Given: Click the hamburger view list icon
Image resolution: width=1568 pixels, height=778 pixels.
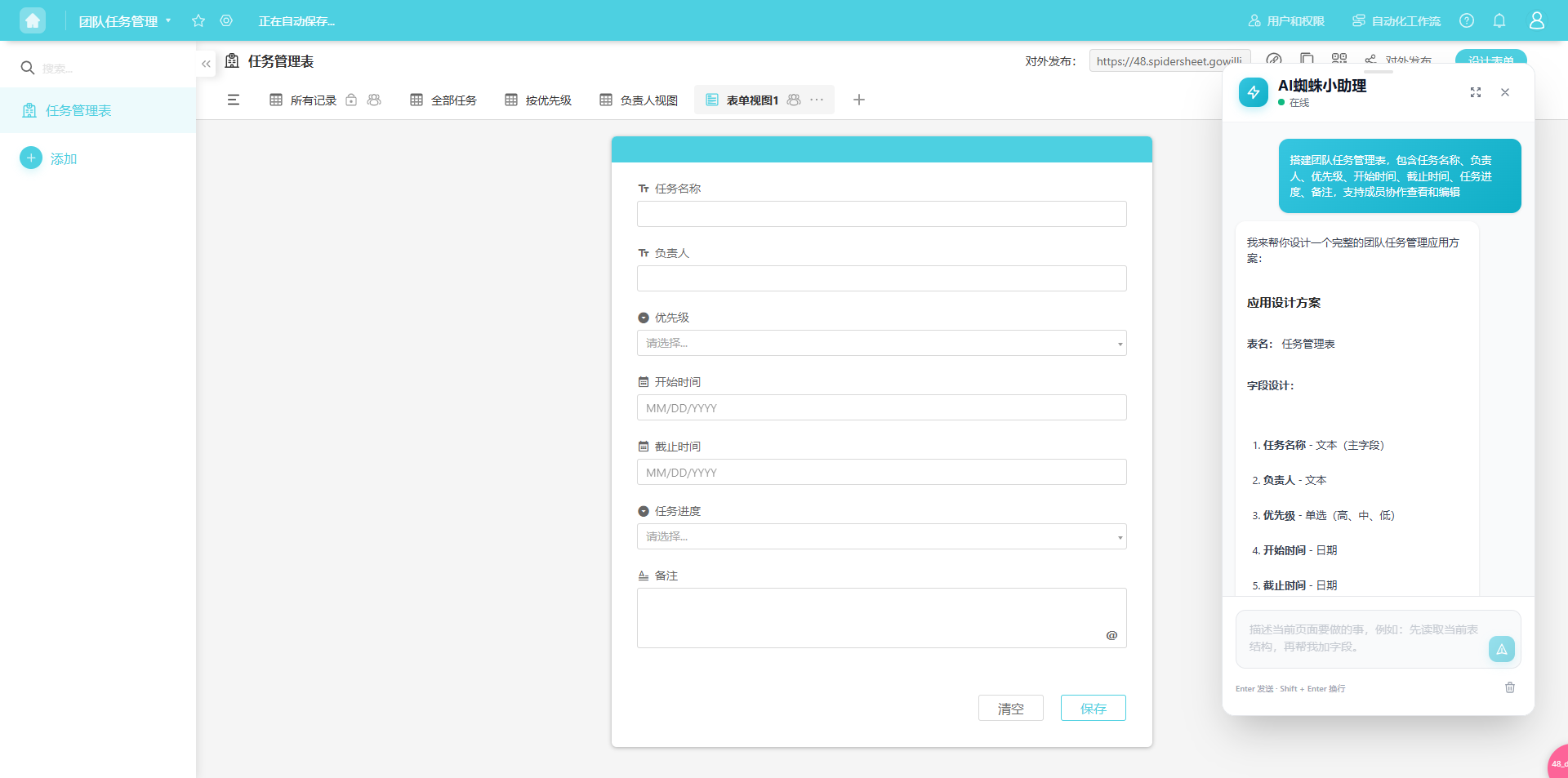Looking at the screenshot, I should coord(234,100).
